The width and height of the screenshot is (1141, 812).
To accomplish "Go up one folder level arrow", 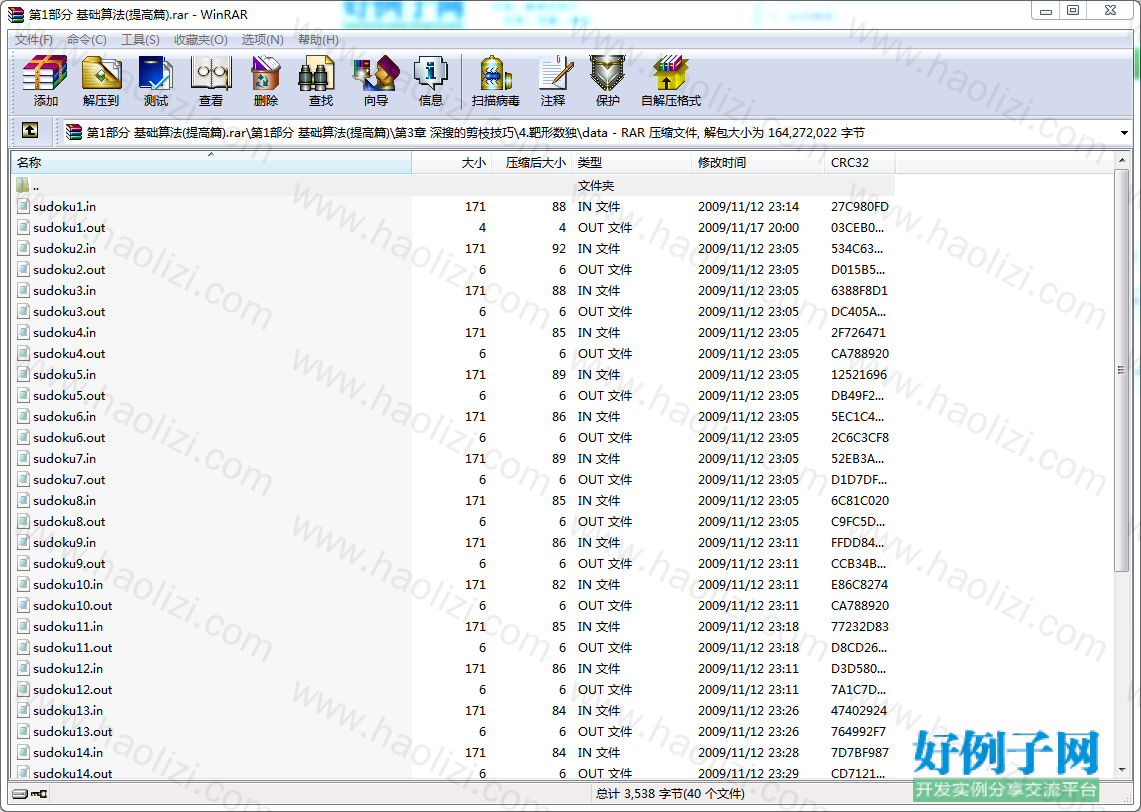I will coord(30,131).
